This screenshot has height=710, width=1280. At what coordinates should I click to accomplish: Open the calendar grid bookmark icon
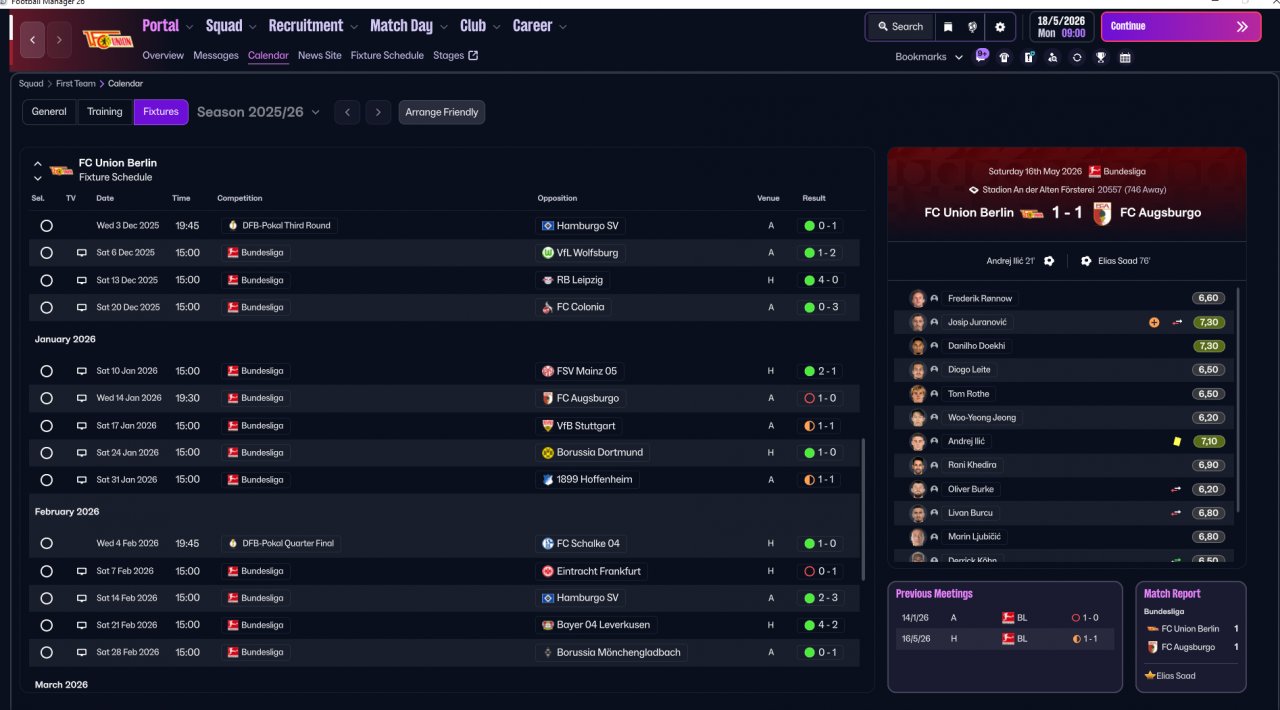[1125, 57]
